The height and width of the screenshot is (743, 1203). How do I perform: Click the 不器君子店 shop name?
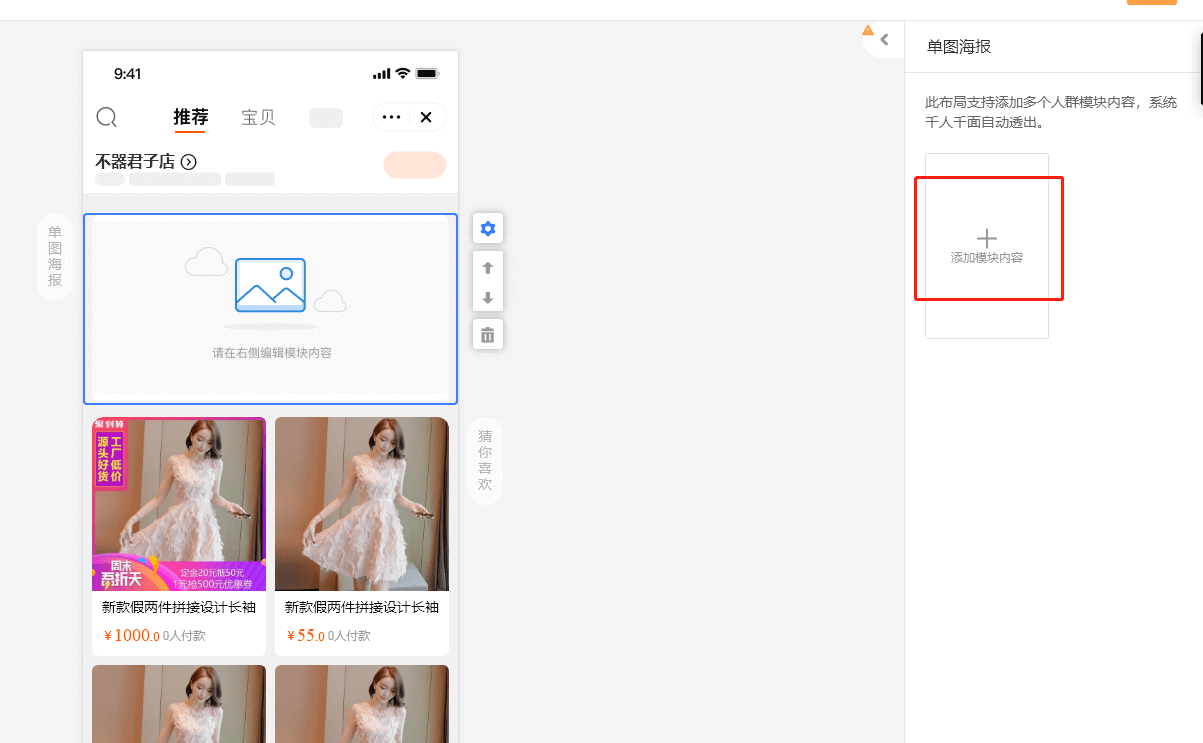click(135, 161)
